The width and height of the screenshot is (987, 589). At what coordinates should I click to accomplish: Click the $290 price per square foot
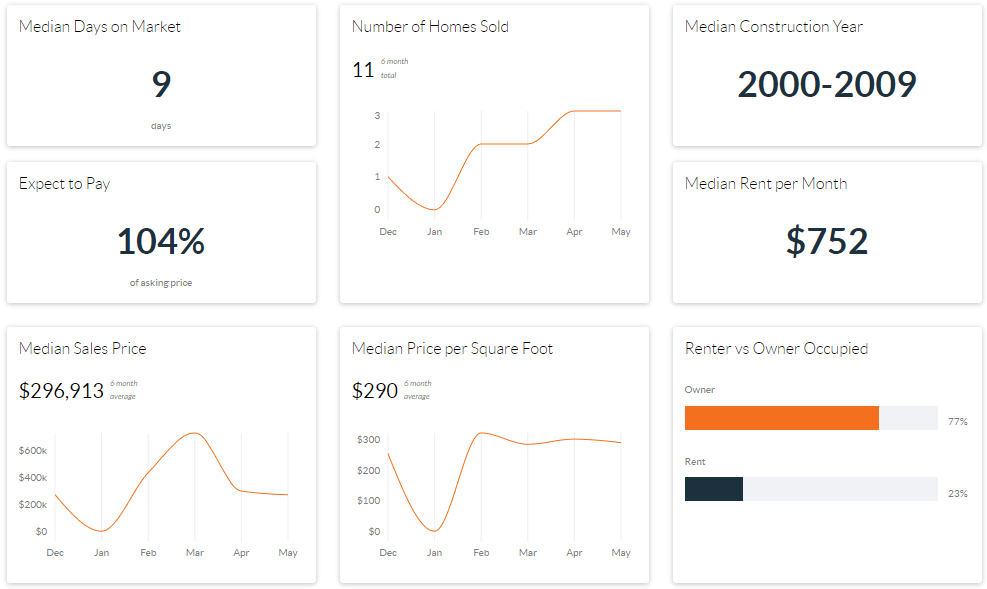click(375, 391)
